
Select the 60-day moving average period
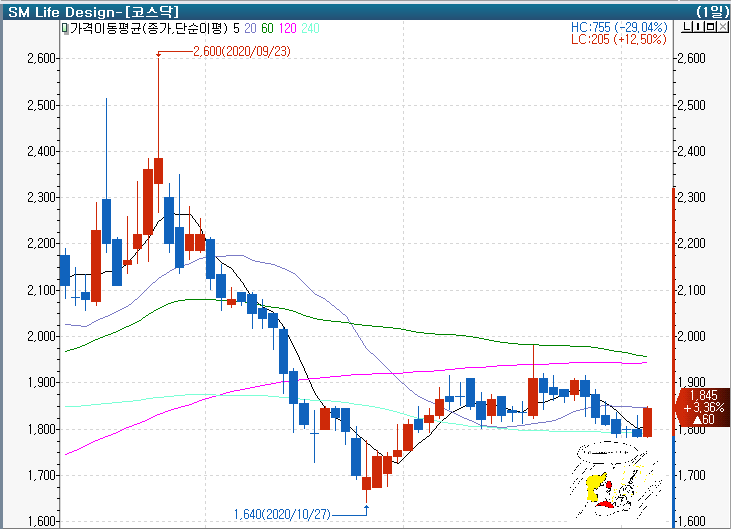pyautogui.click(x=267, y=29)
